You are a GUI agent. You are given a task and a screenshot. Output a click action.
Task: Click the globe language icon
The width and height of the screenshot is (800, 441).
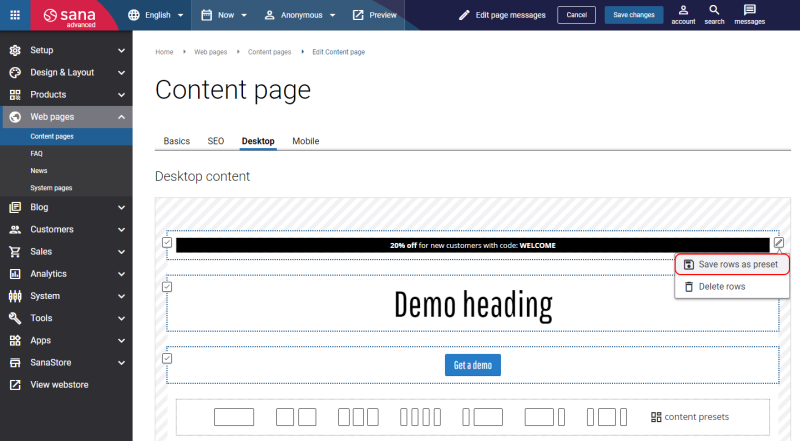(x=134, y=15)
